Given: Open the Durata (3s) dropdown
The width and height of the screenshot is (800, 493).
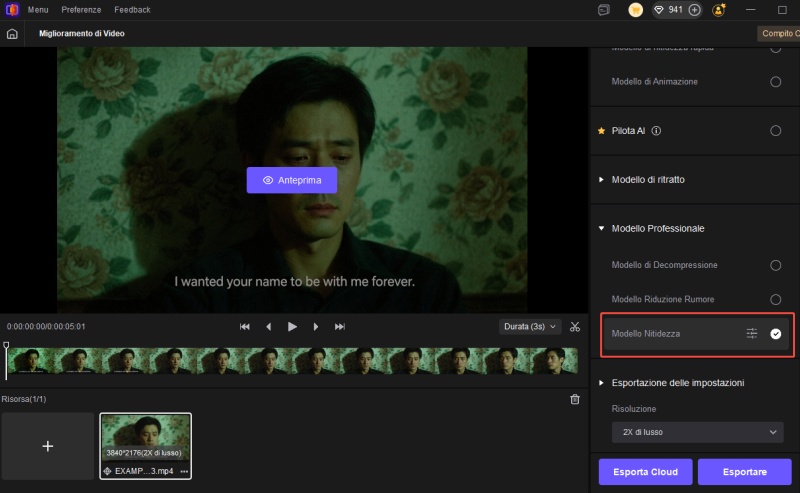Looking at the screenshot, I should (529, 326).
